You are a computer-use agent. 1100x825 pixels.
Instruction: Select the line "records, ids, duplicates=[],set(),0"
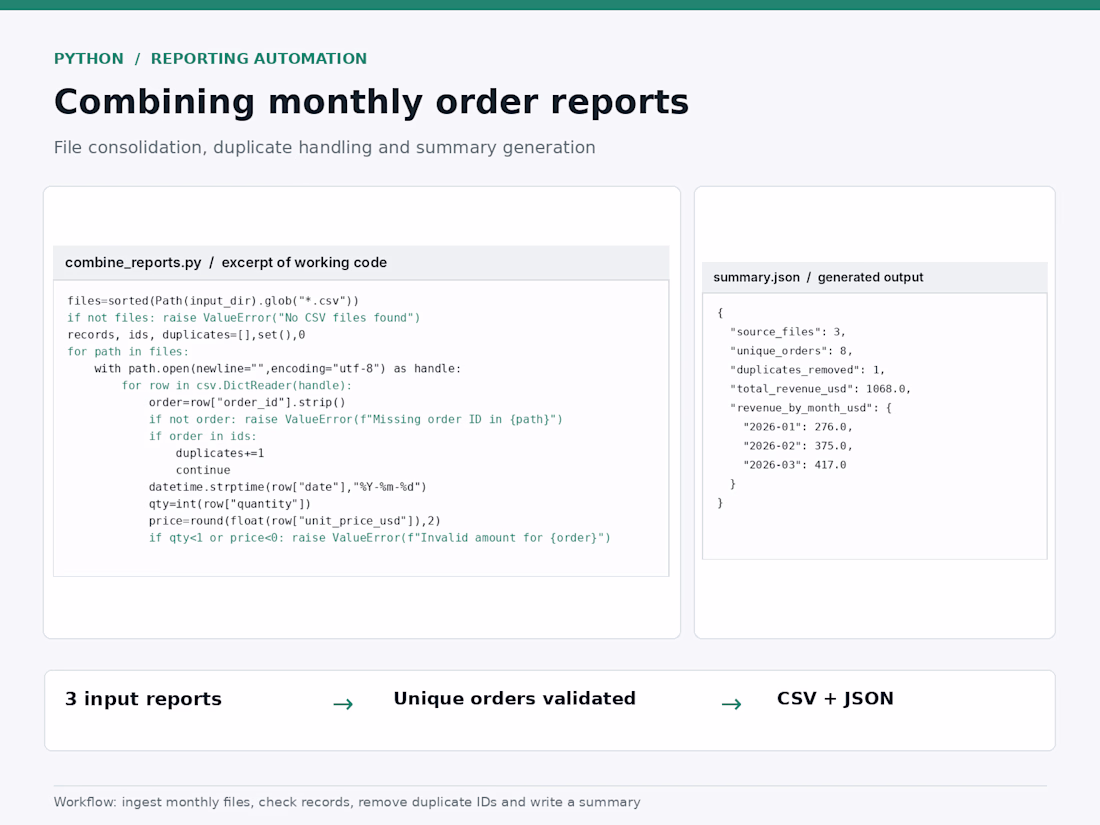(x=187, y=335)
